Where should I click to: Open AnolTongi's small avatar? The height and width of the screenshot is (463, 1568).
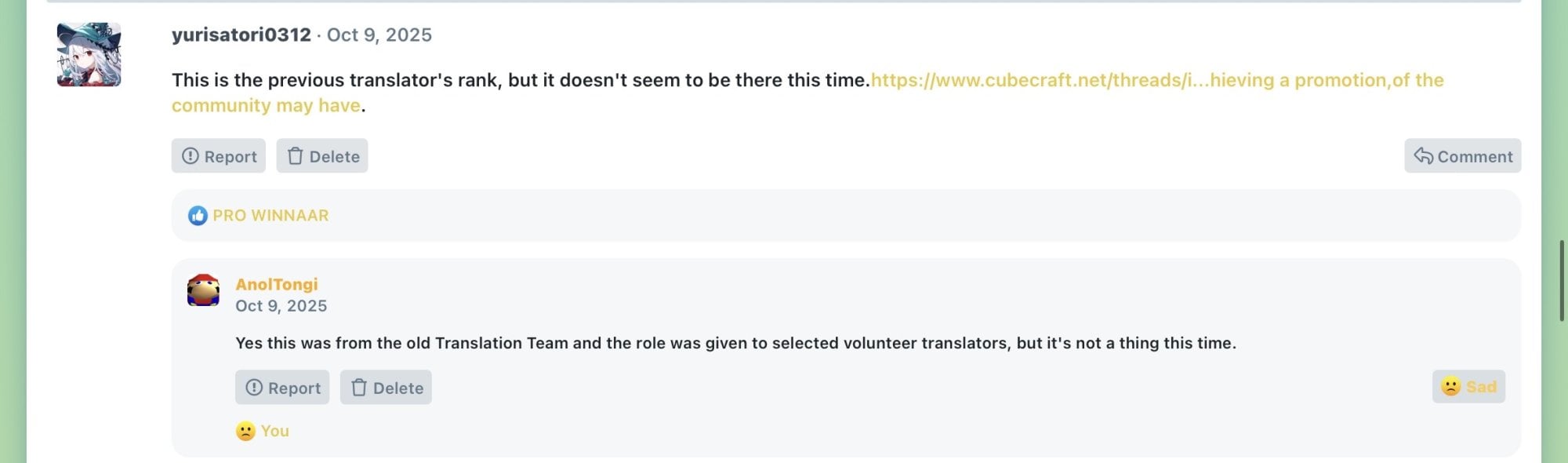(203, 290)
